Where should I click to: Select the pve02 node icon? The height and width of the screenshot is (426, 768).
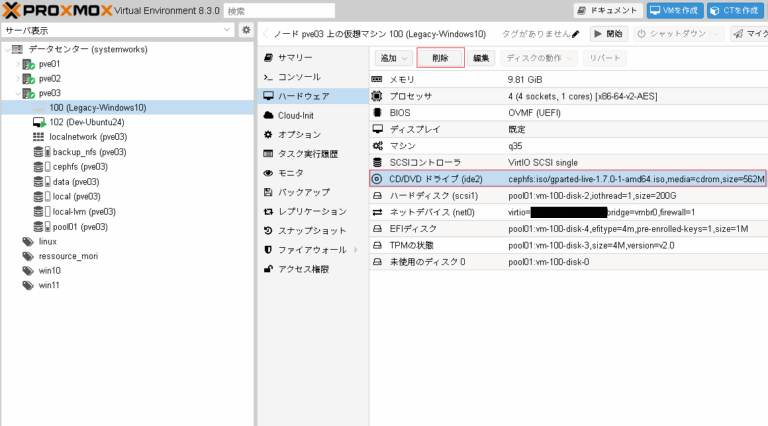[x=29, y=79]
